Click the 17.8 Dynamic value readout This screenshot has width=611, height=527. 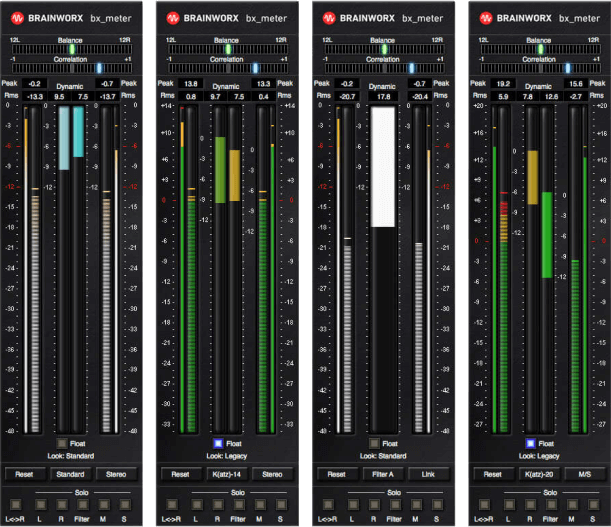(384, 96)
